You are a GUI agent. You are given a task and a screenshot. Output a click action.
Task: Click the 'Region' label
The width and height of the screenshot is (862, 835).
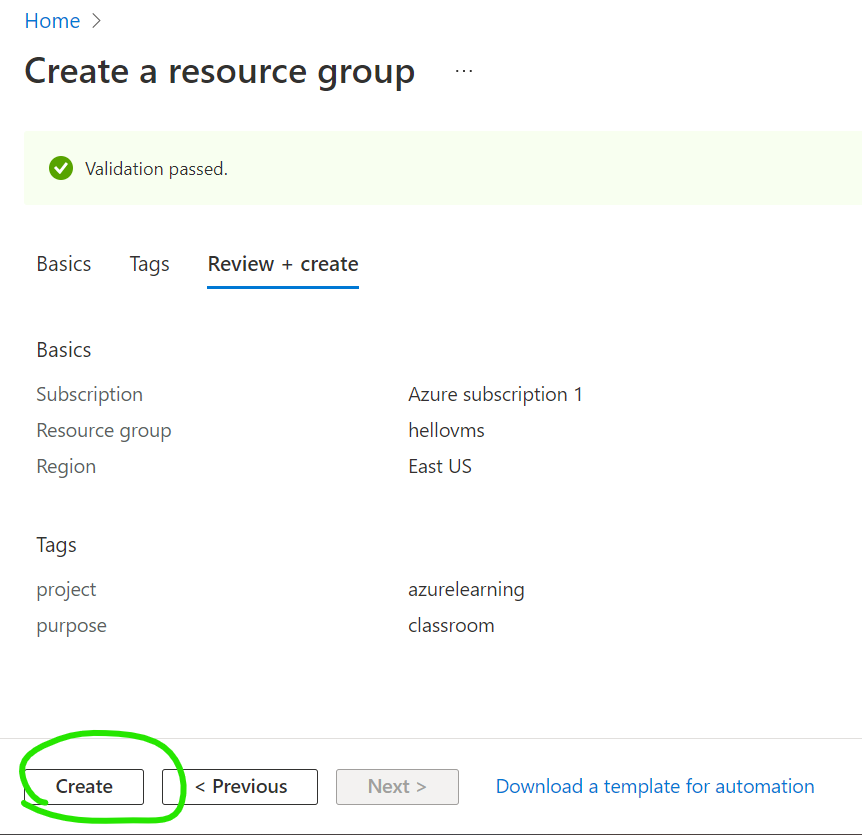point(66,467)
